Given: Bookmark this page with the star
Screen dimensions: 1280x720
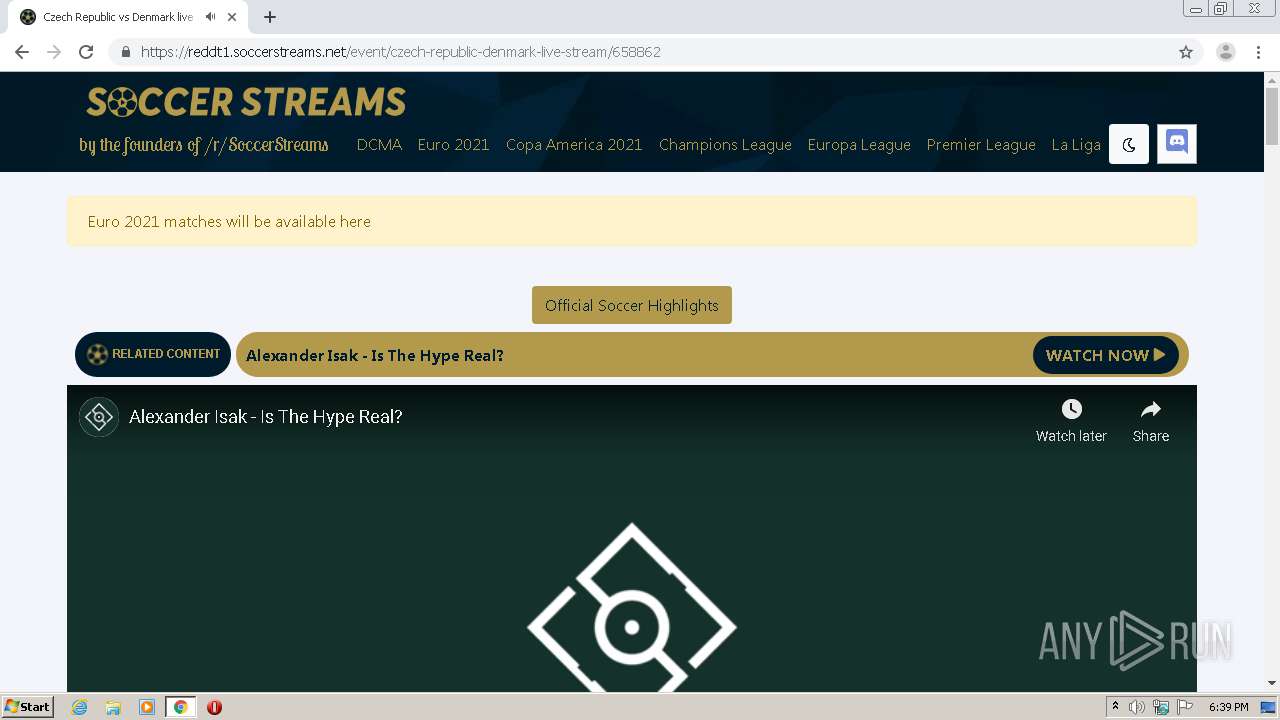Looking at the screenshot, I should (1186, 52).
